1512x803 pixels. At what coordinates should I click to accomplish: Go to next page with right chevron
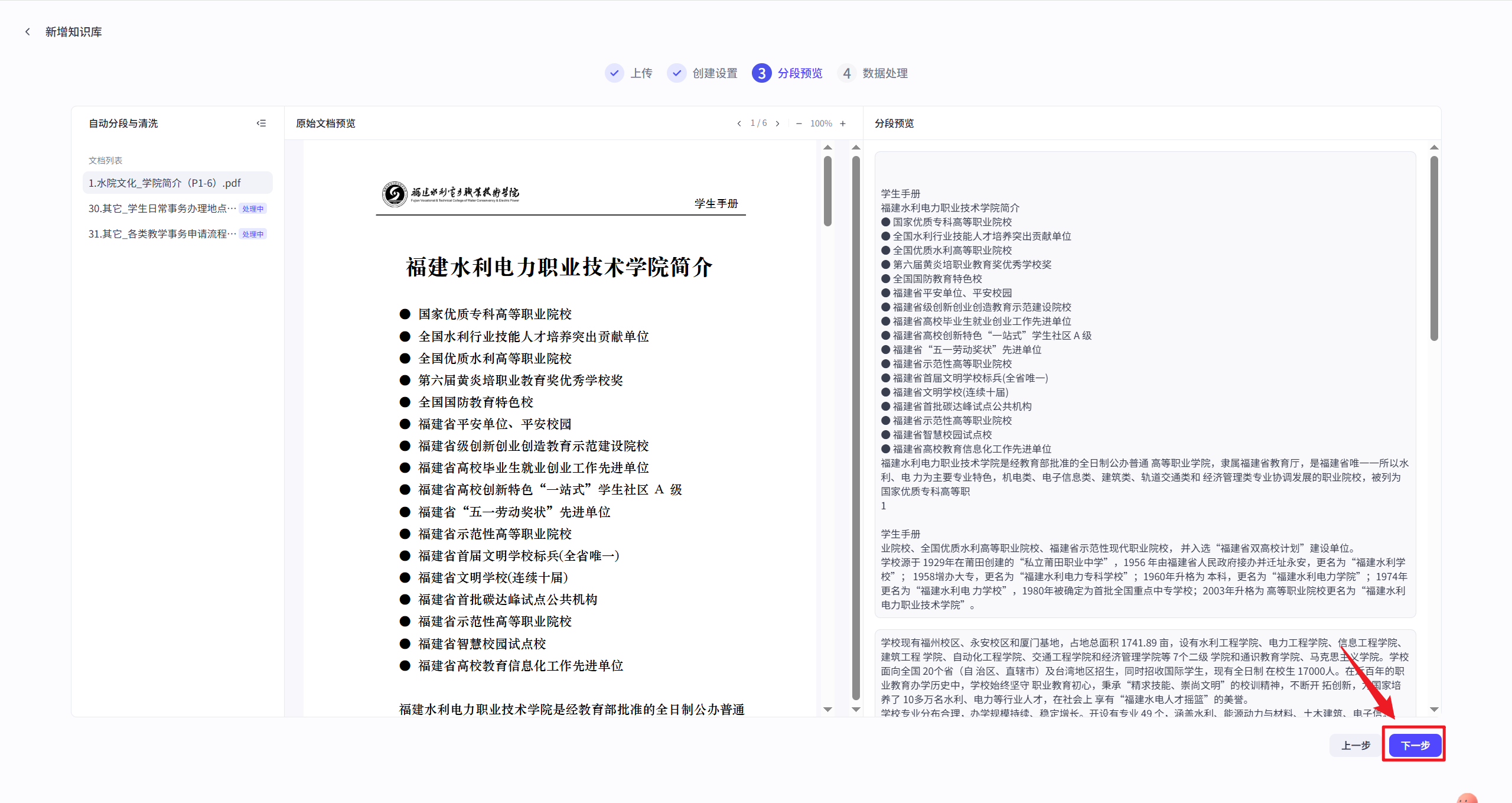pos(778,123)
